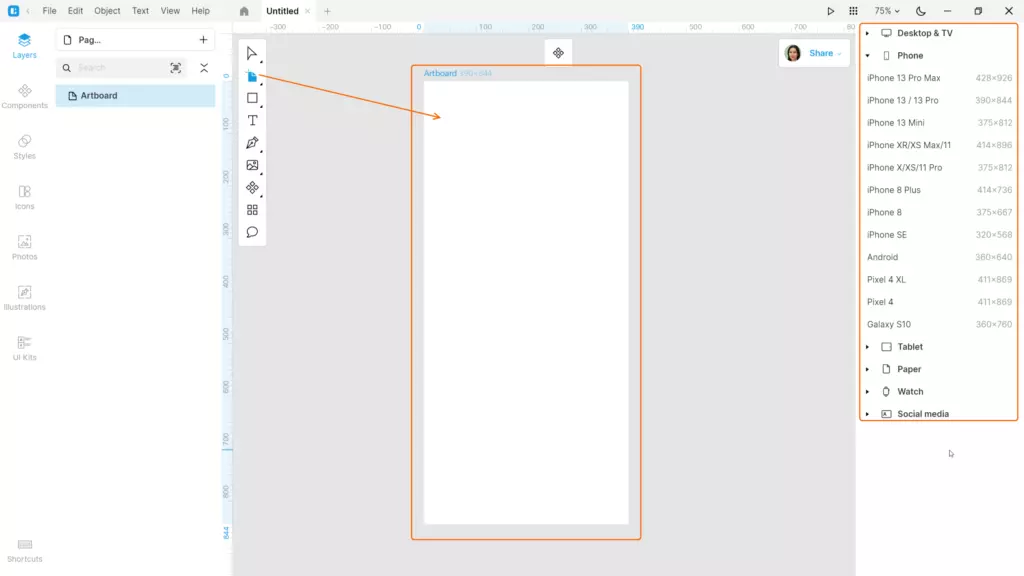Click the focus layer icon beside search
Image resolution: width=1024 pixels, height=576 pixels.
(x=176, y=68)
